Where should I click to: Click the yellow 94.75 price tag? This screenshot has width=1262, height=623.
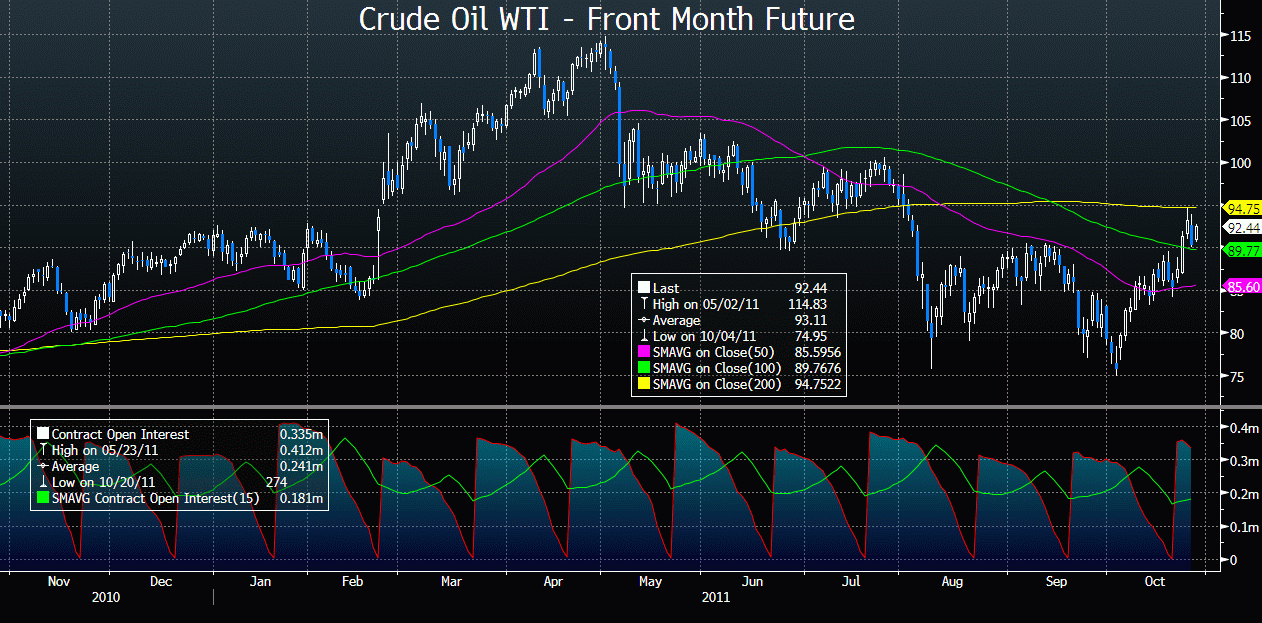pyautogui.click(x=1240, y=208)
